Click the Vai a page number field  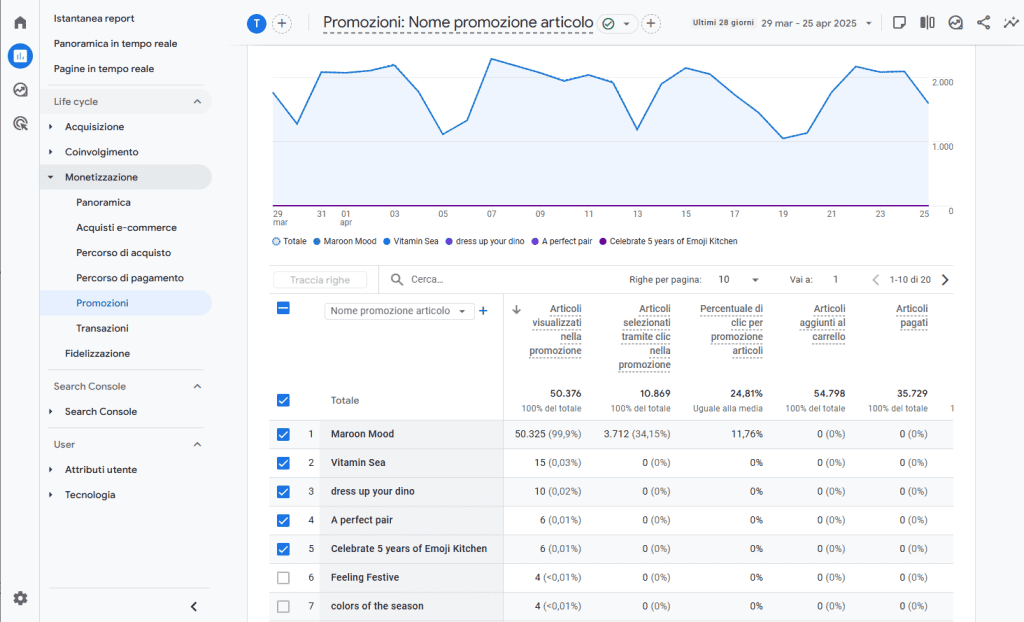pyautogui.click(x=835, y=280)
